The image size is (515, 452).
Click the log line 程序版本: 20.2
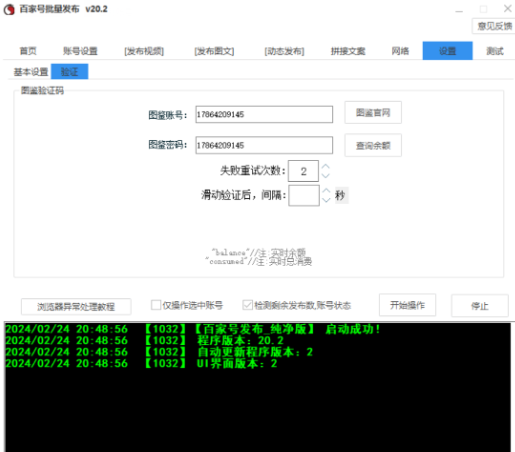pos(145,340)
